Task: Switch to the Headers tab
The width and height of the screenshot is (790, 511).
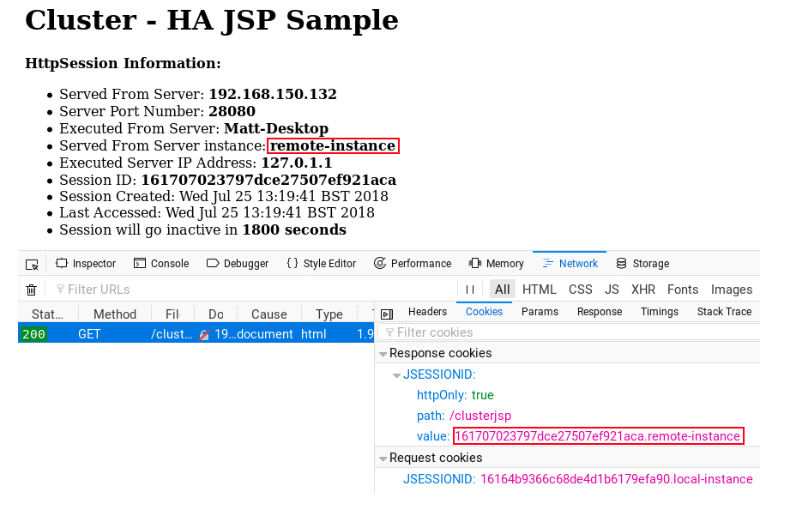Action: pos(427,313)
